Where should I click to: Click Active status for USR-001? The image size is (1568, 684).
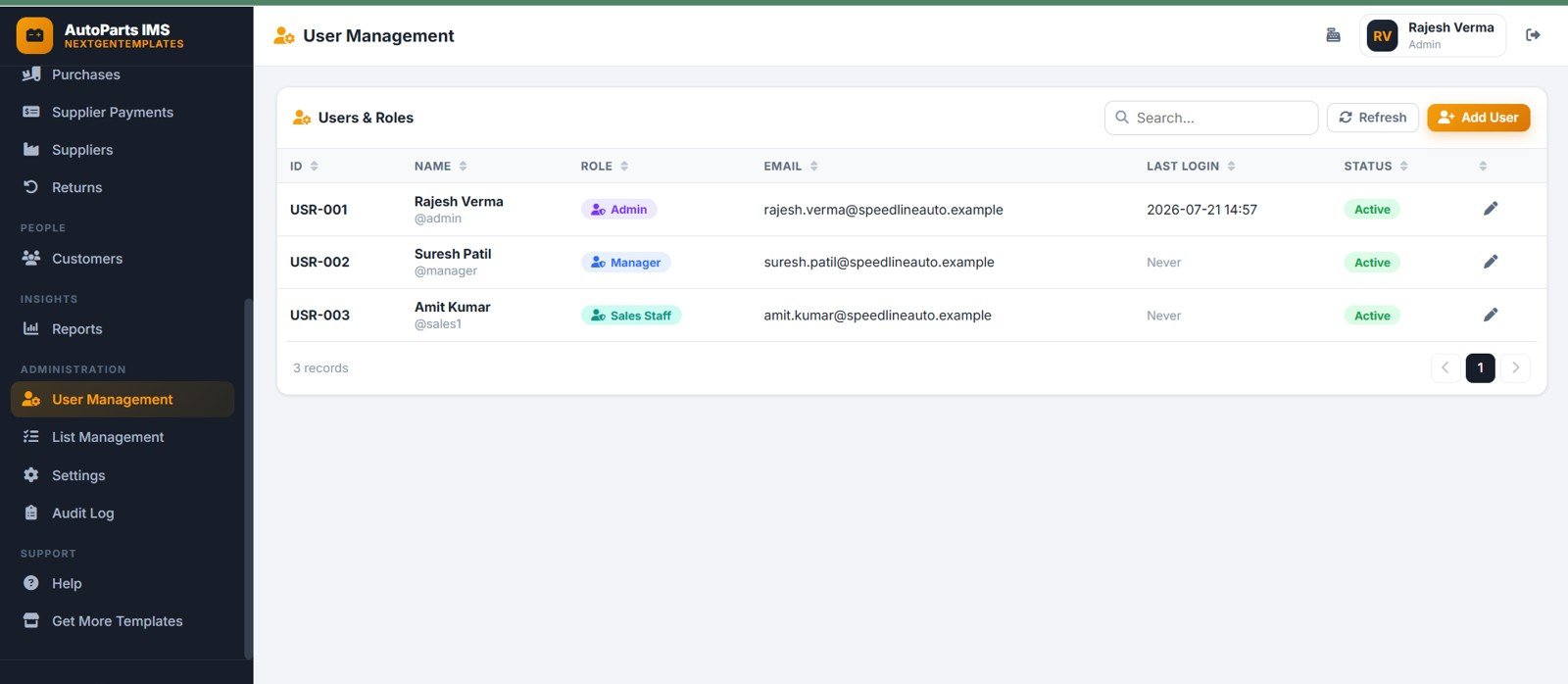point(1372,210)
